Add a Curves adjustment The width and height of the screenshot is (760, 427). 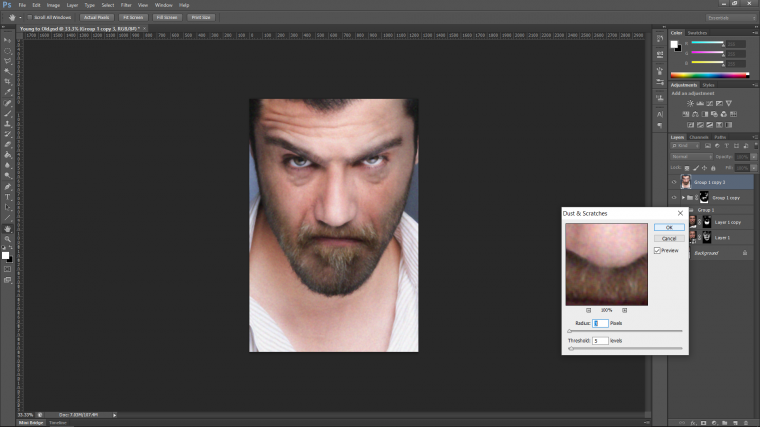tap(710, 103)
